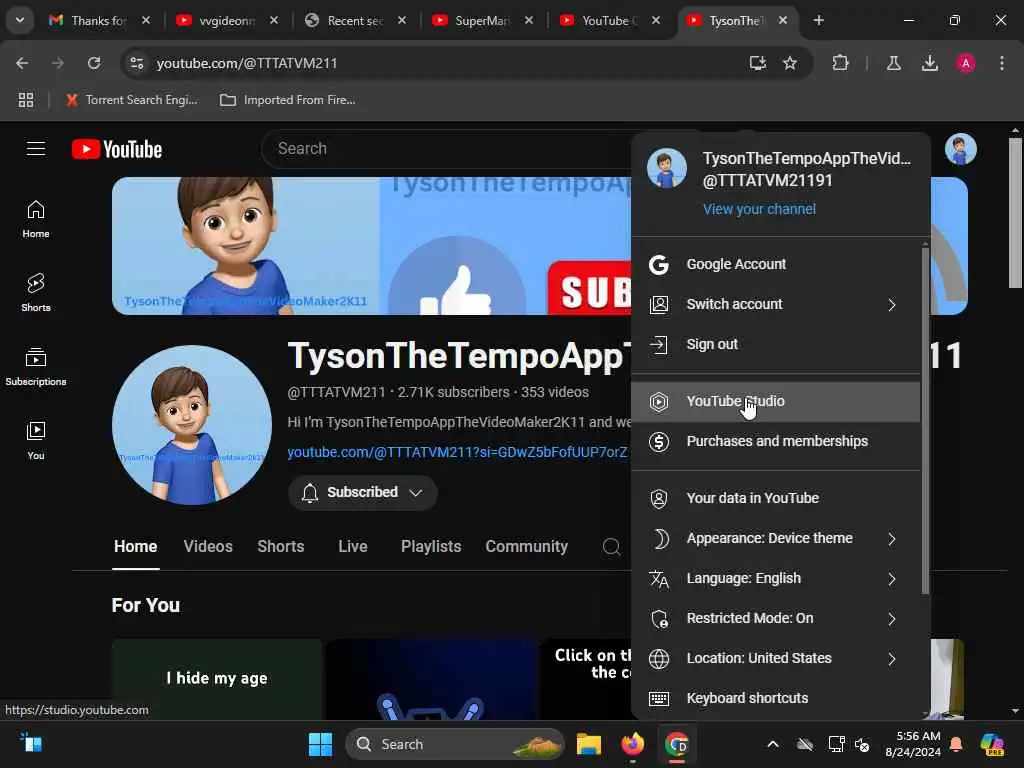Open the Downloads icon

[x=930, y=63]
